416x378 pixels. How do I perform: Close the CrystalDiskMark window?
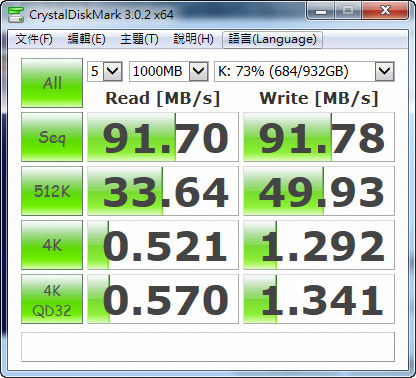[x=385, y=11]
